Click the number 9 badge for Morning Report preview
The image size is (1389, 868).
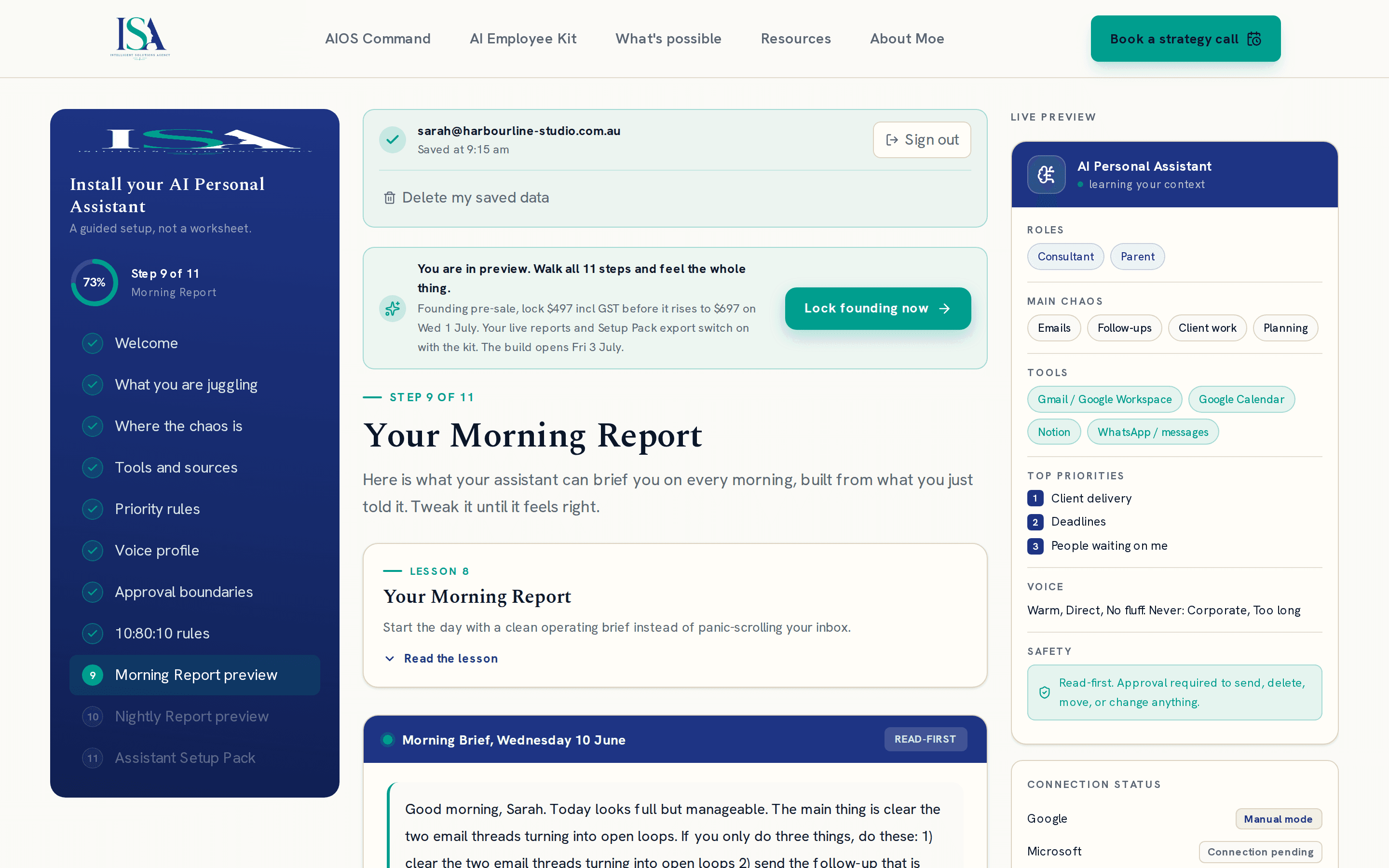(x=93, y=675)
